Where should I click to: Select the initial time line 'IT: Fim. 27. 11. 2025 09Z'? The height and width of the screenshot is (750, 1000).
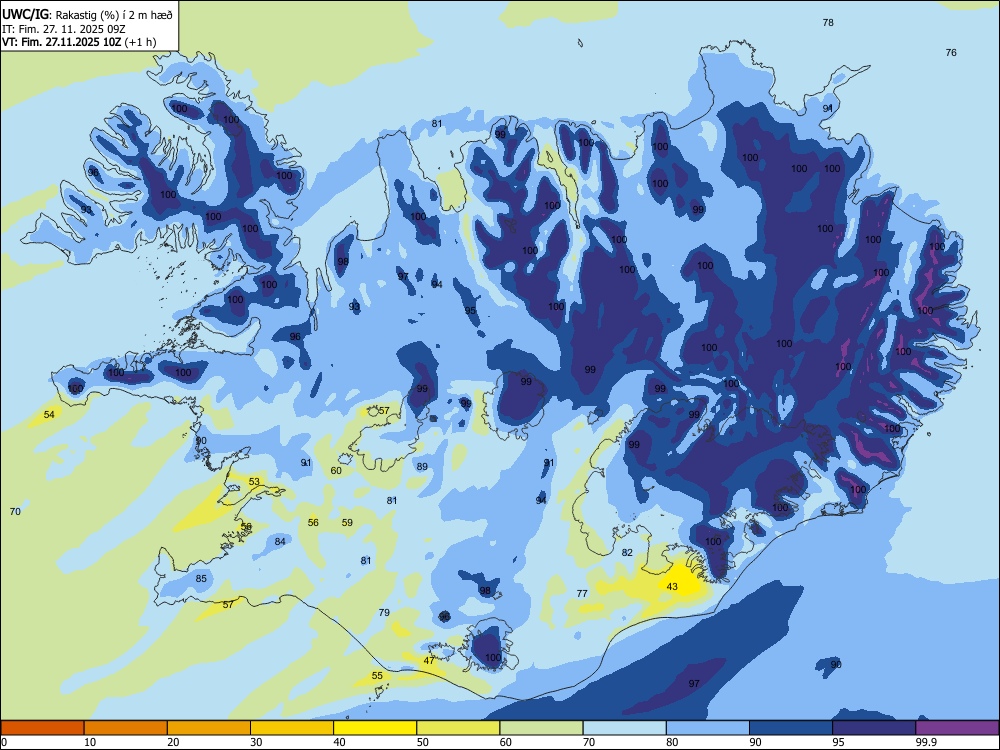[x=64, y=29]
